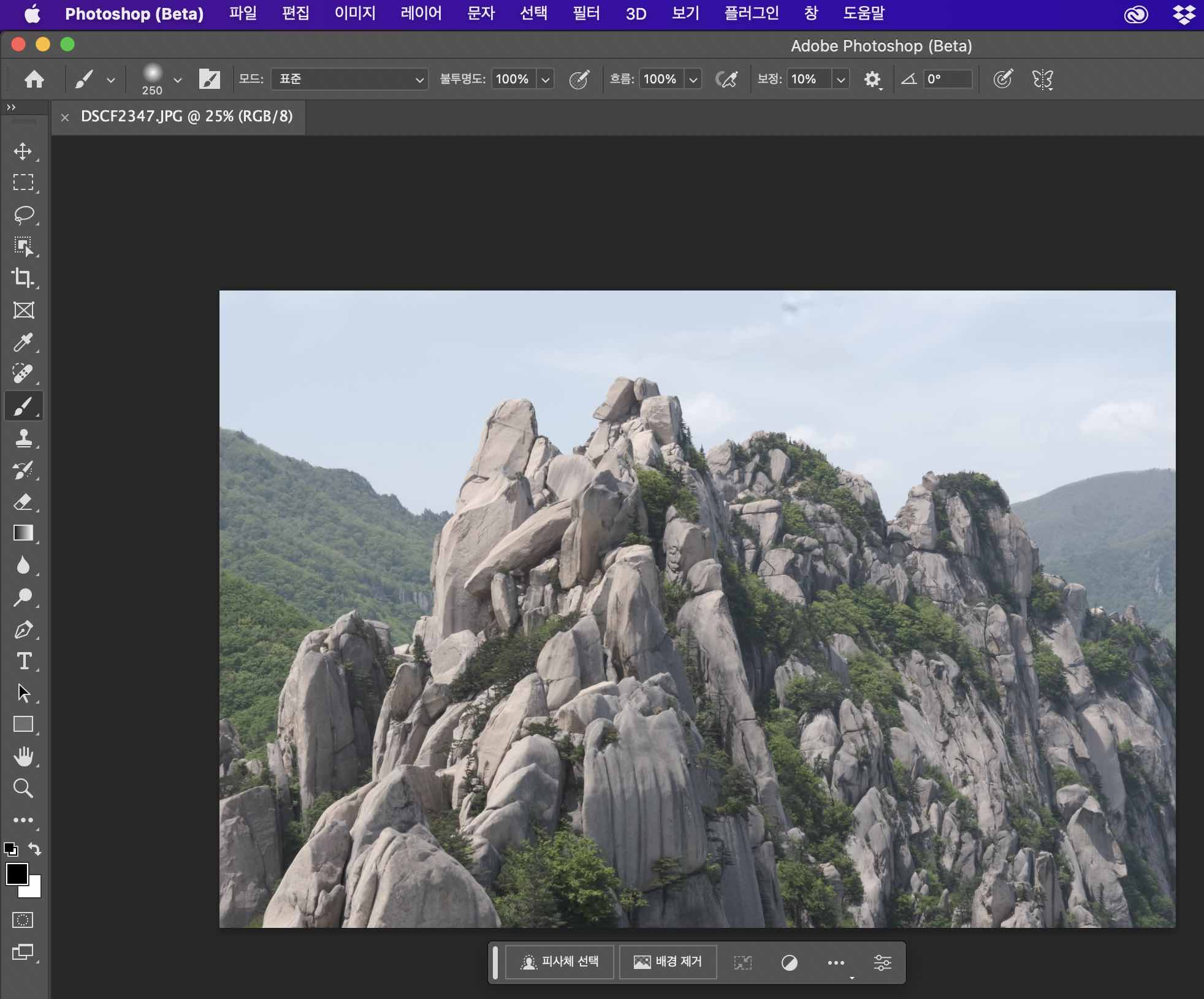The width and height of the screenshot is (1204, 999).
Task: Select the Eraser tool
Action: 23,502
